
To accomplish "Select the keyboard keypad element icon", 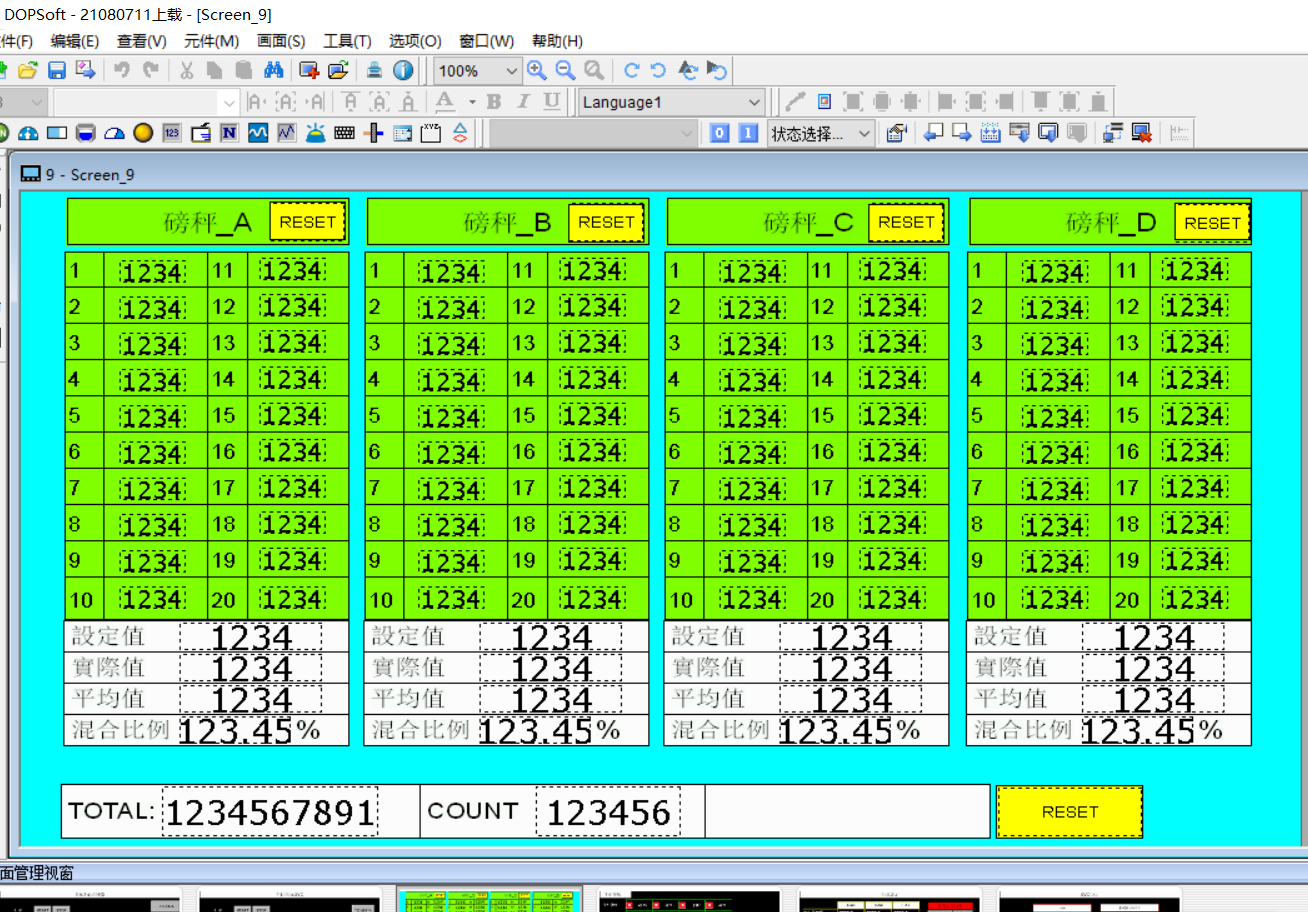I will pos(345,133).
